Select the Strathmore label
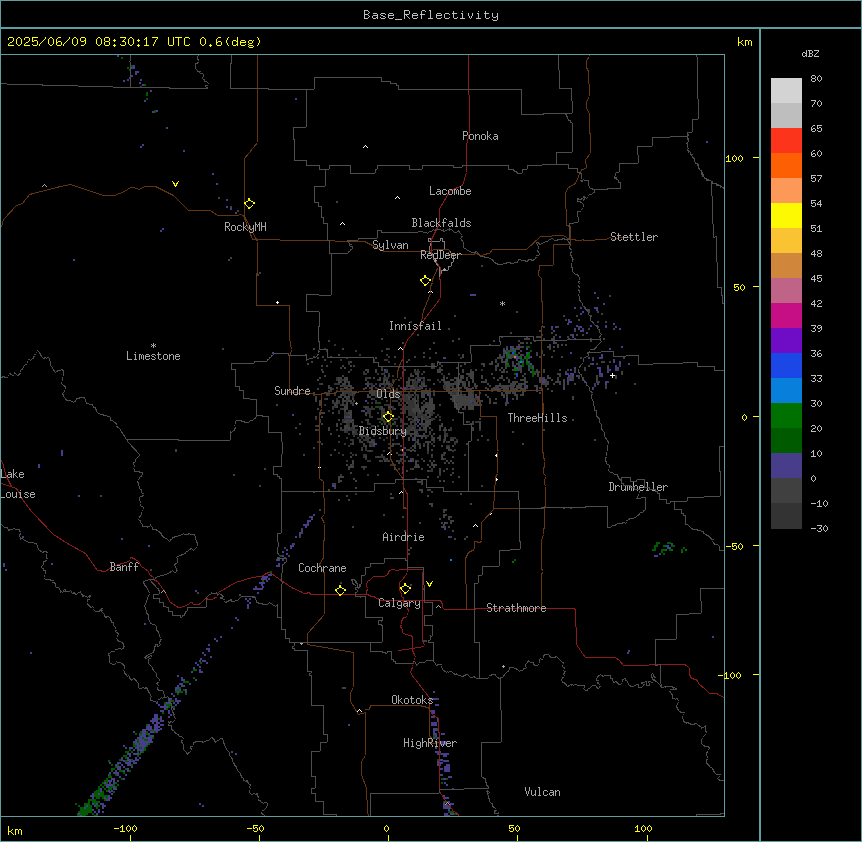 click(x=516, y=608)
